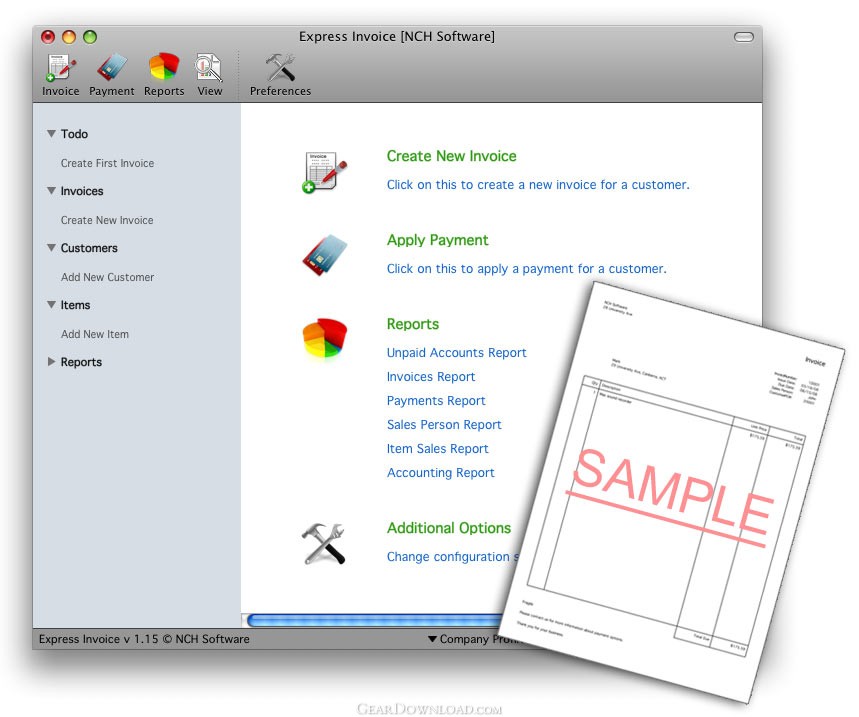Click the Todo sidebar heading text
Image resolution: width=859 pixels, height=717 pixels.
74,134
